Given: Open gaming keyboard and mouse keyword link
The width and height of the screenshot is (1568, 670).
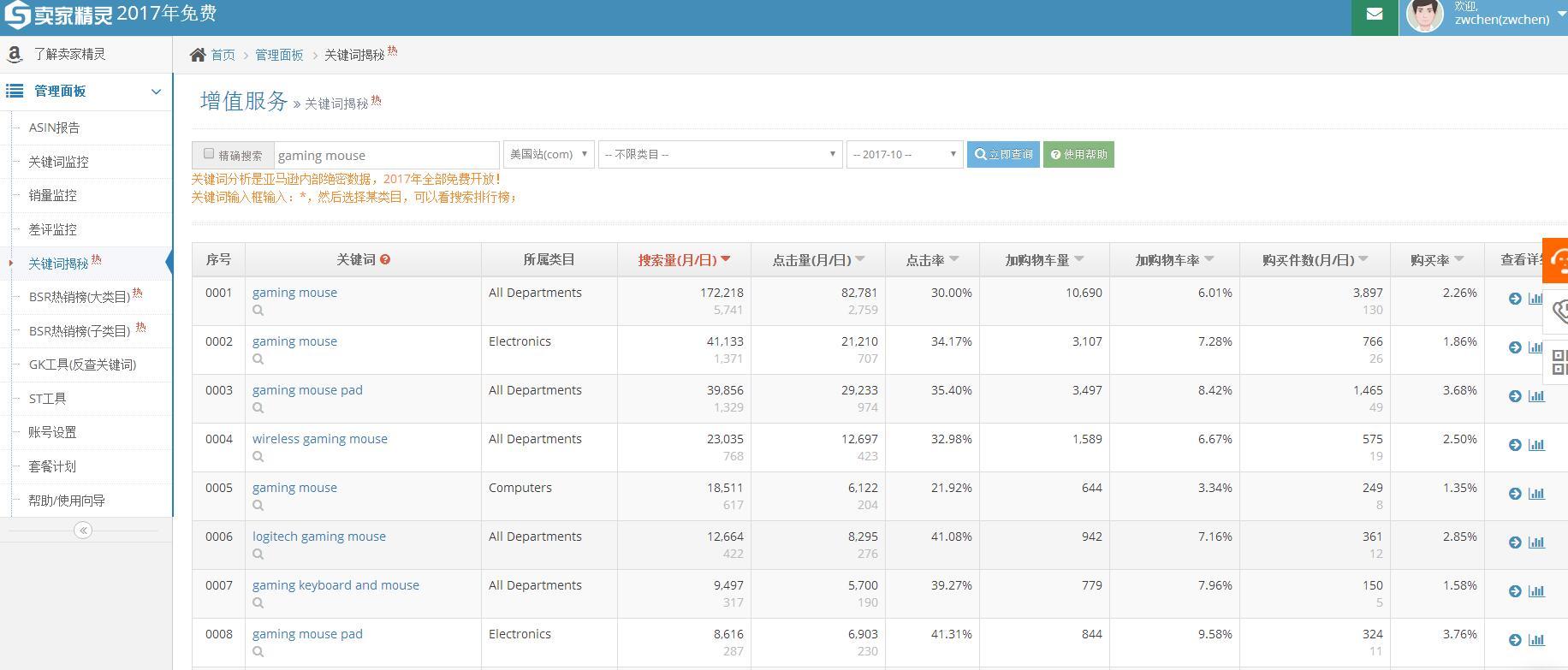Looking at the screenshot, I should [x=336, y=585].
